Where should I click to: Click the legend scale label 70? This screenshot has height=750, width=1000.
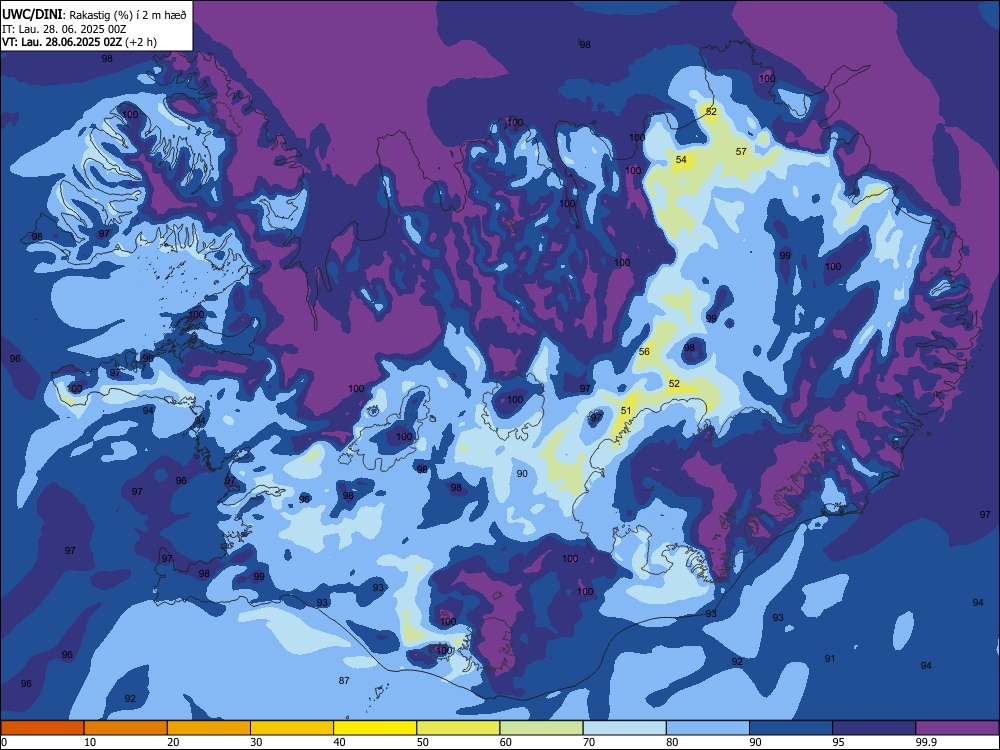click(589, 742)
